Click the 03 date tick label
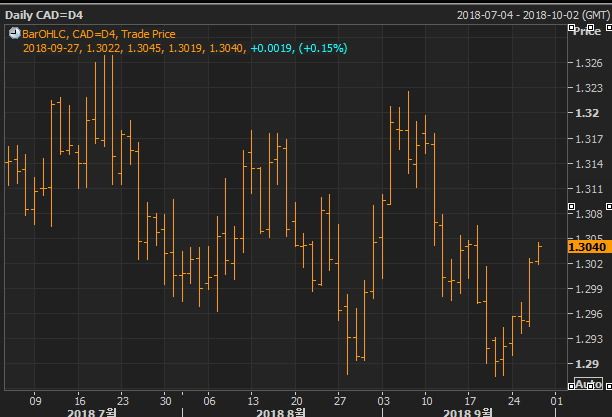Screen dimensions: 612x417 tap(384, 401)
